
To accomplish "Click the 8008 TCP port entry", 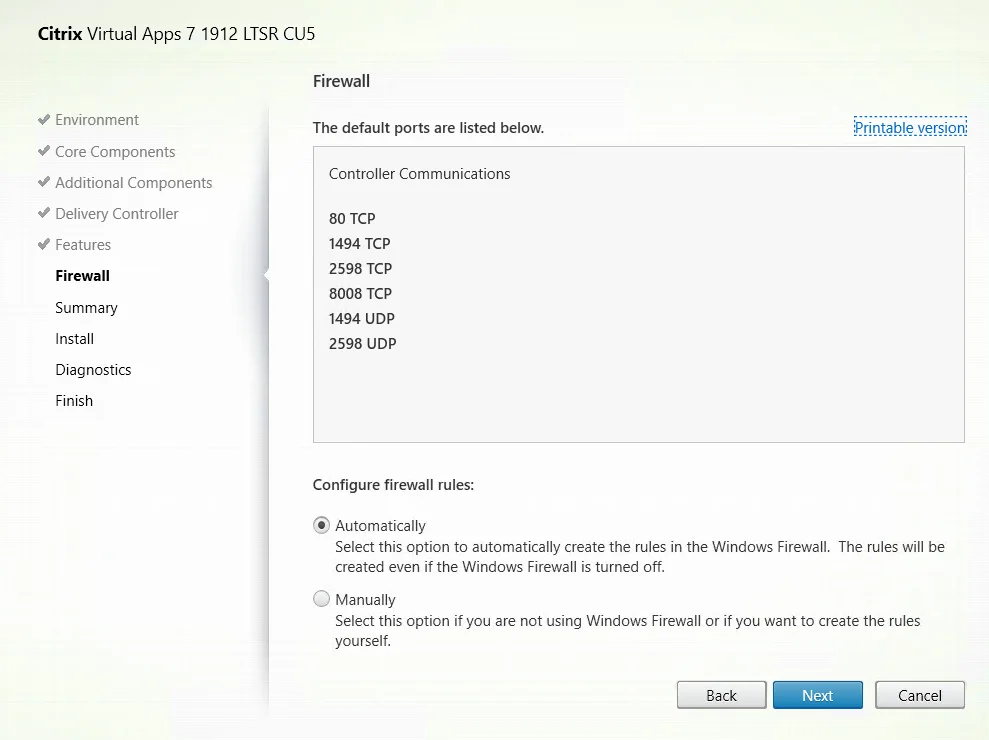I will [360, 293].
